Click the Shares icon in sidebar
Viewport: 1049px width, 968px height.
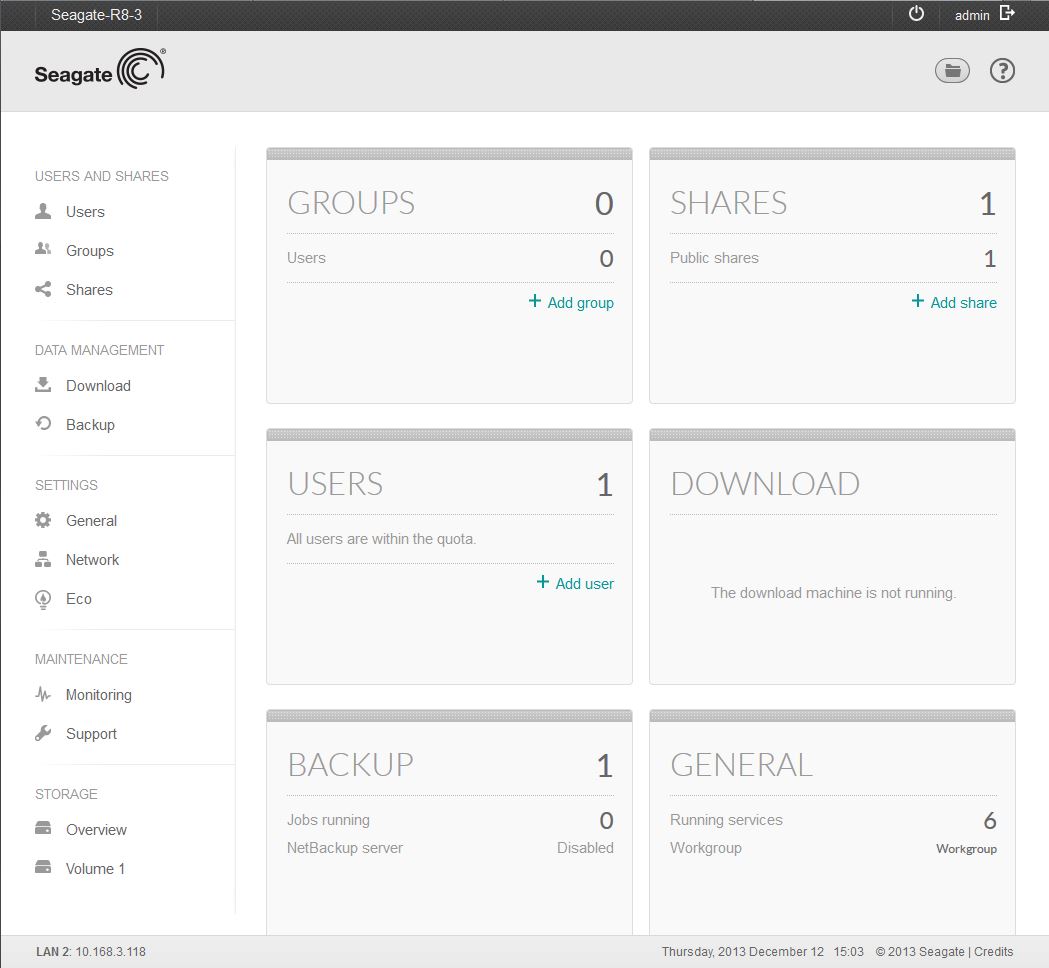click(43, 289)
